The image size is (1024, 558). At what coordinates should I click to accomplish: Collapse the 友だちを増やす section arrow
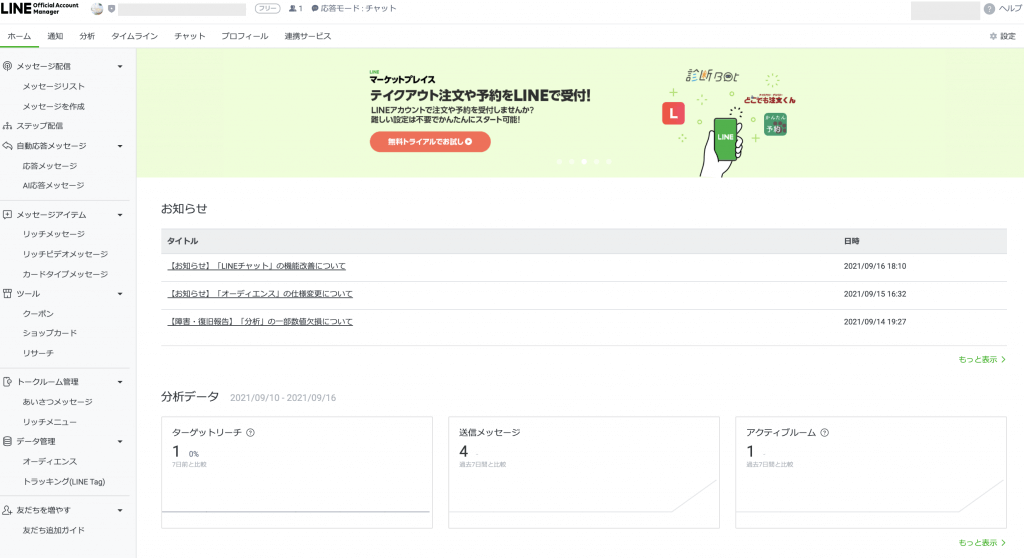coord(120,510)
